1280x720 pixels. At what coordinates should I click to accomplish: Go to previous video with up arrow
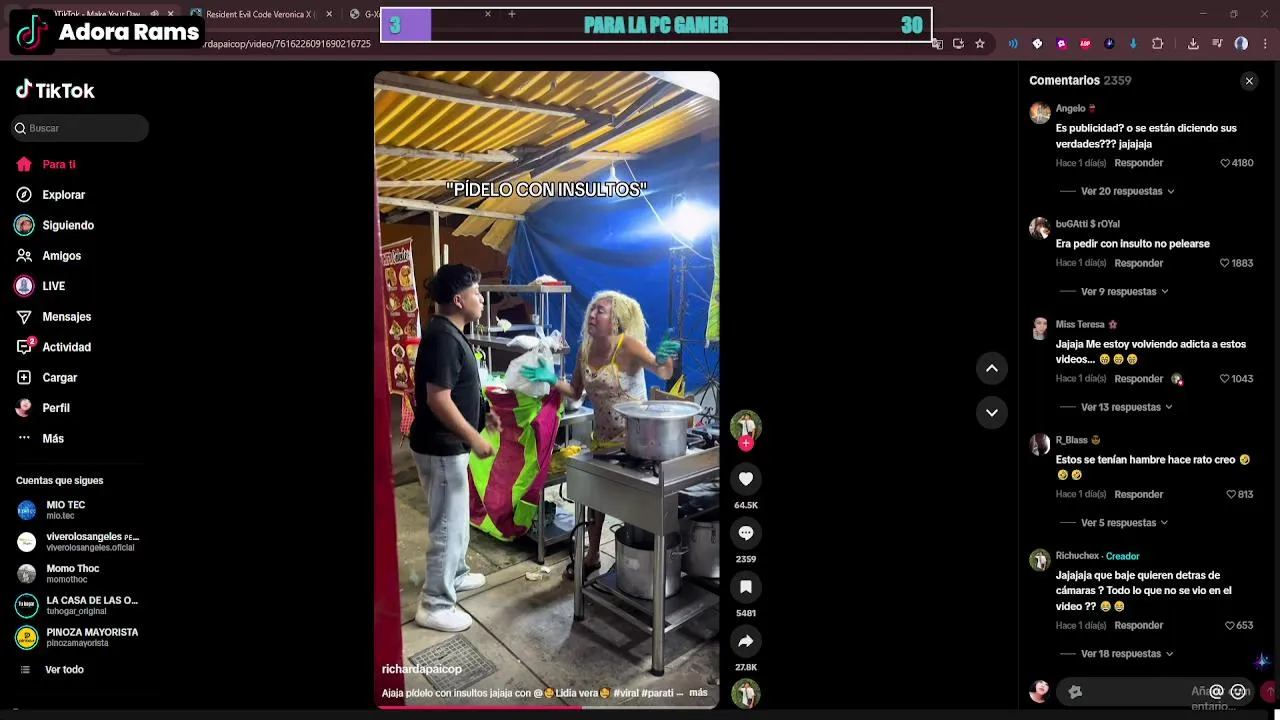pos(991,368)
